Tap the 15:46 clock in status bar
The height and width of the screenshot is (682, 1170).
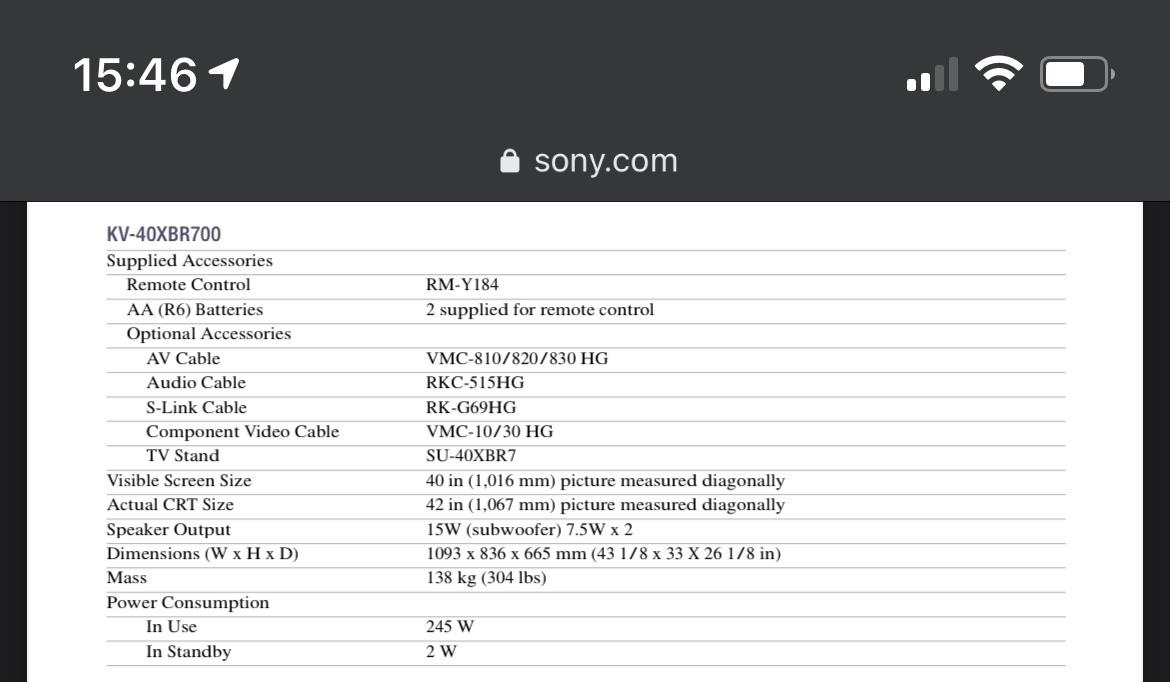coord(135,75)
